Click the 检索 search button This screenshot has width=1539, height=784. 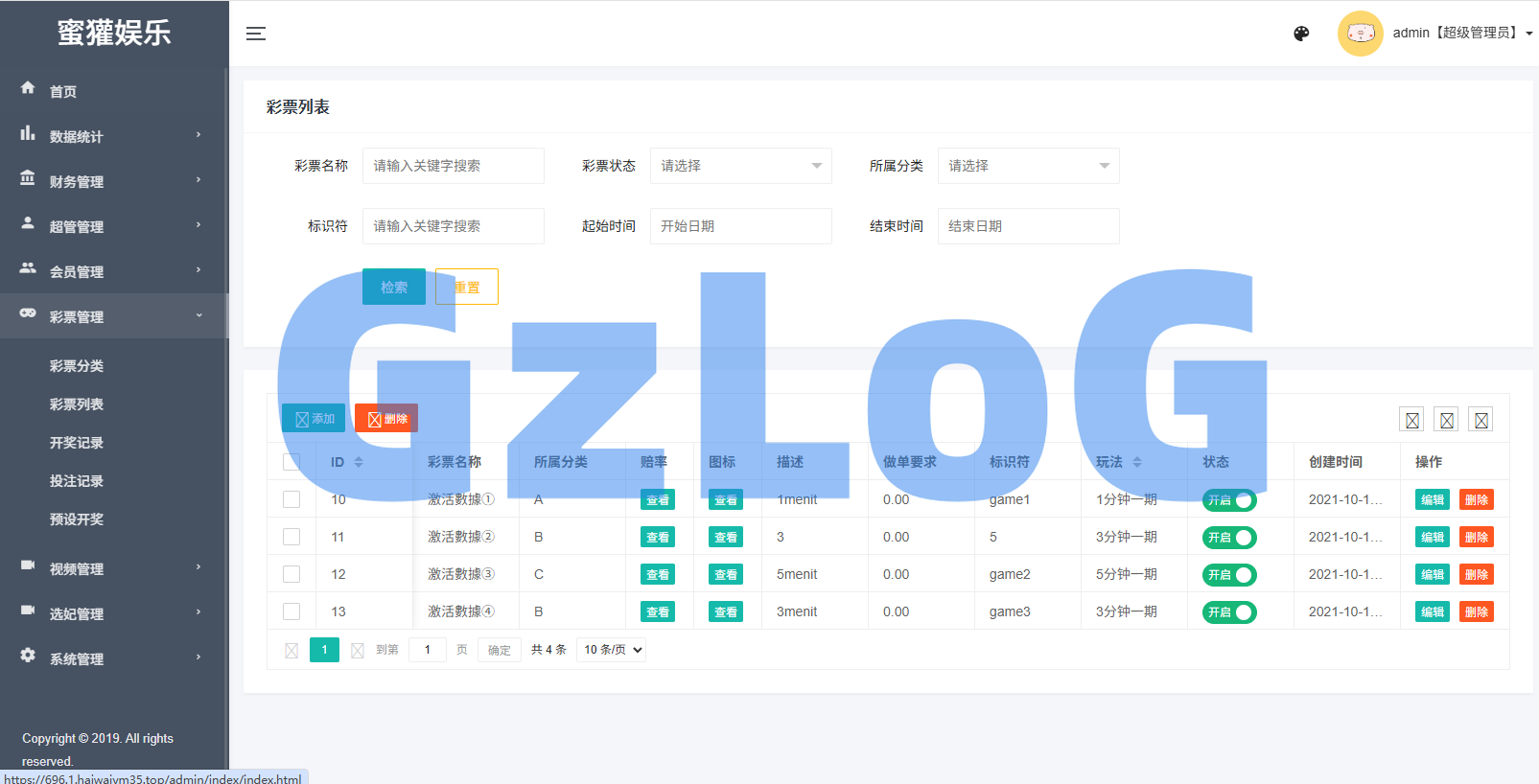(x=393, y=287)
